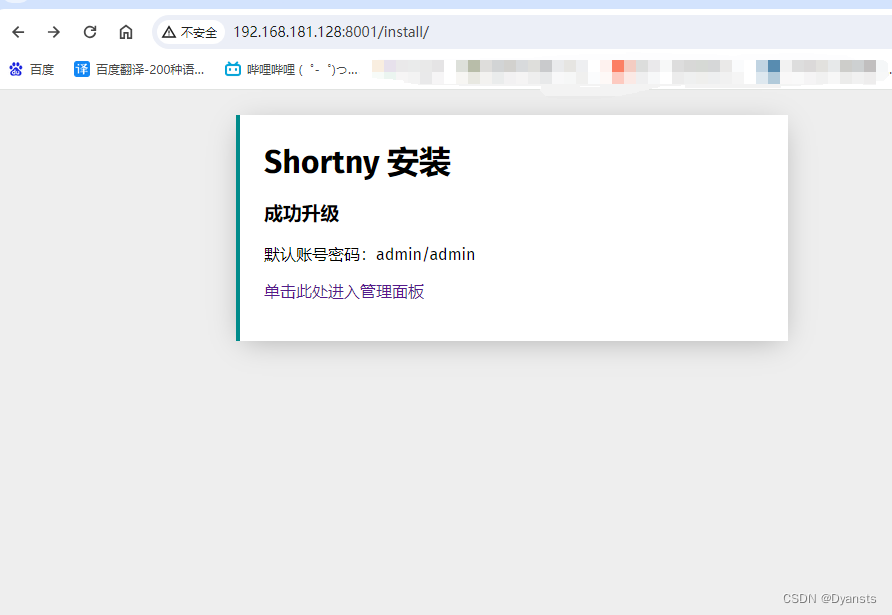Focus the address bar URL
The height and width of the screenshot is (615, 892).
tap(331, 32)
